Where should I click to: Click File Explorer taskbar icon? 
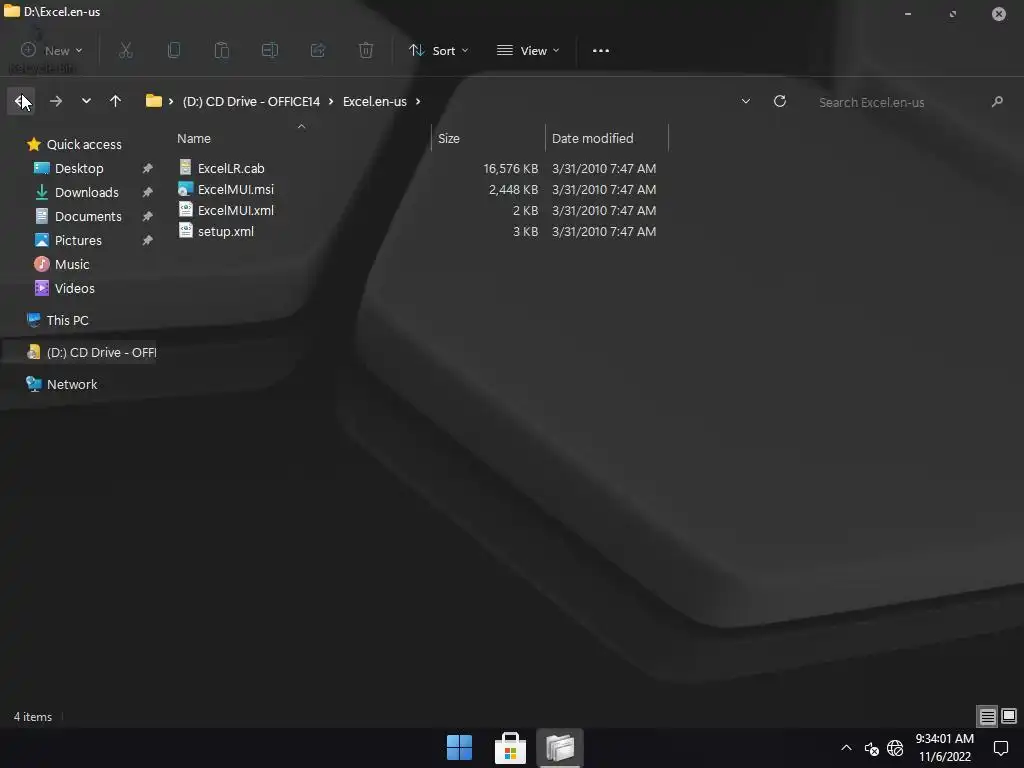560,748
